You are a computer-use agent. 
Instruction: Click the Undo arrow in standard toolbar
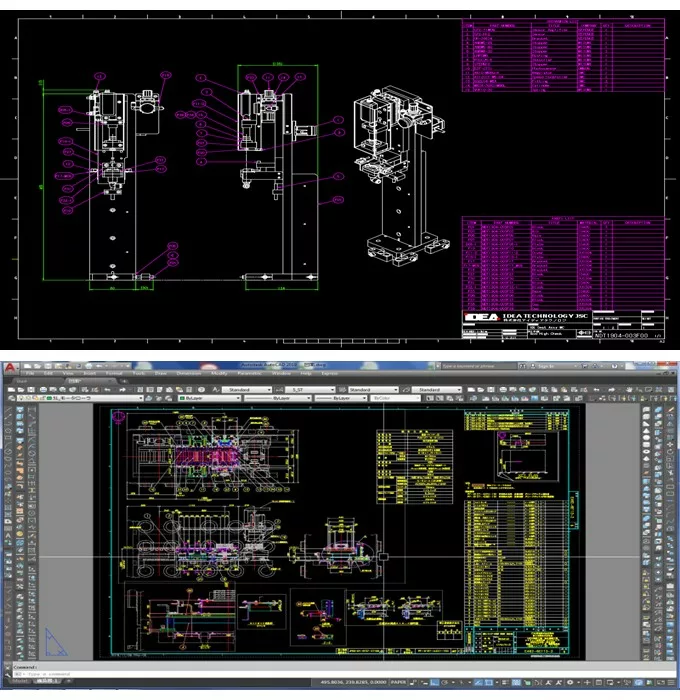108,390
